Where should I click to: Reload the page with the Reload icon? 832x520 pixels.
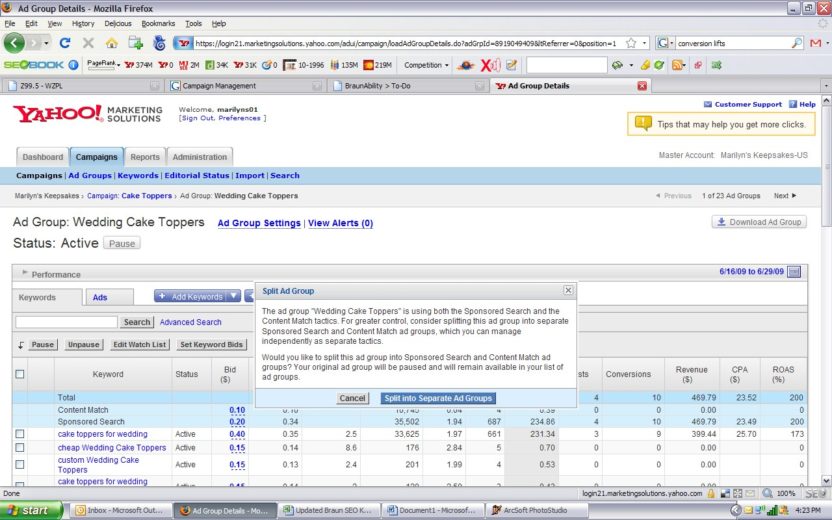pos(65,43)
